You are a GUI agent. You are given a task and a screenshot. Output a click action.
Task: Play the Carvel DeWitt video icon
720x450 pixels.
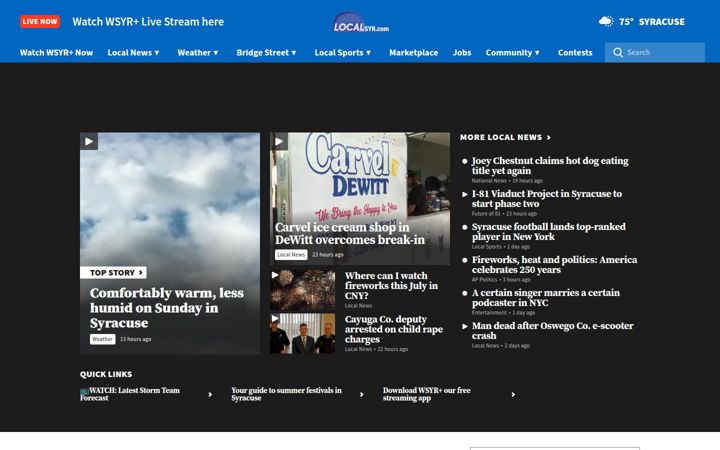click(279, 141)
